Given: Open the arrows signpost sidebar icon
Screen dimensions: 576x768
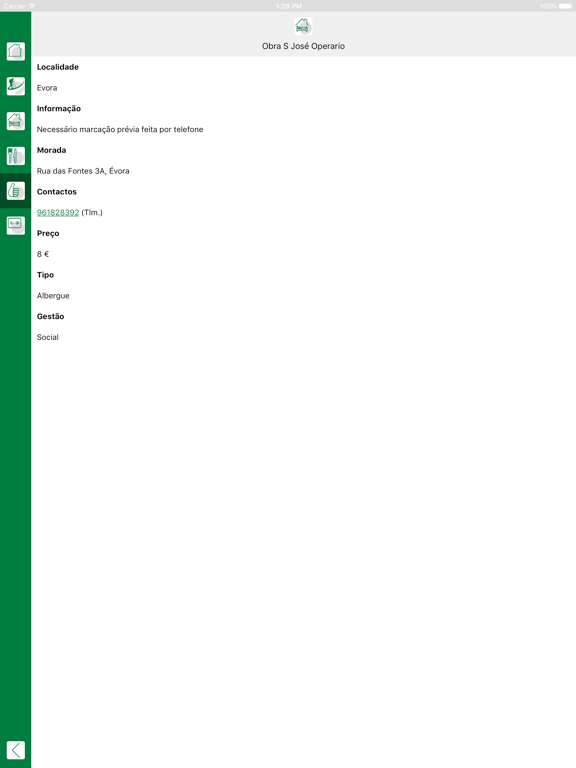Looking at the screenshot, I should [16, 225].
